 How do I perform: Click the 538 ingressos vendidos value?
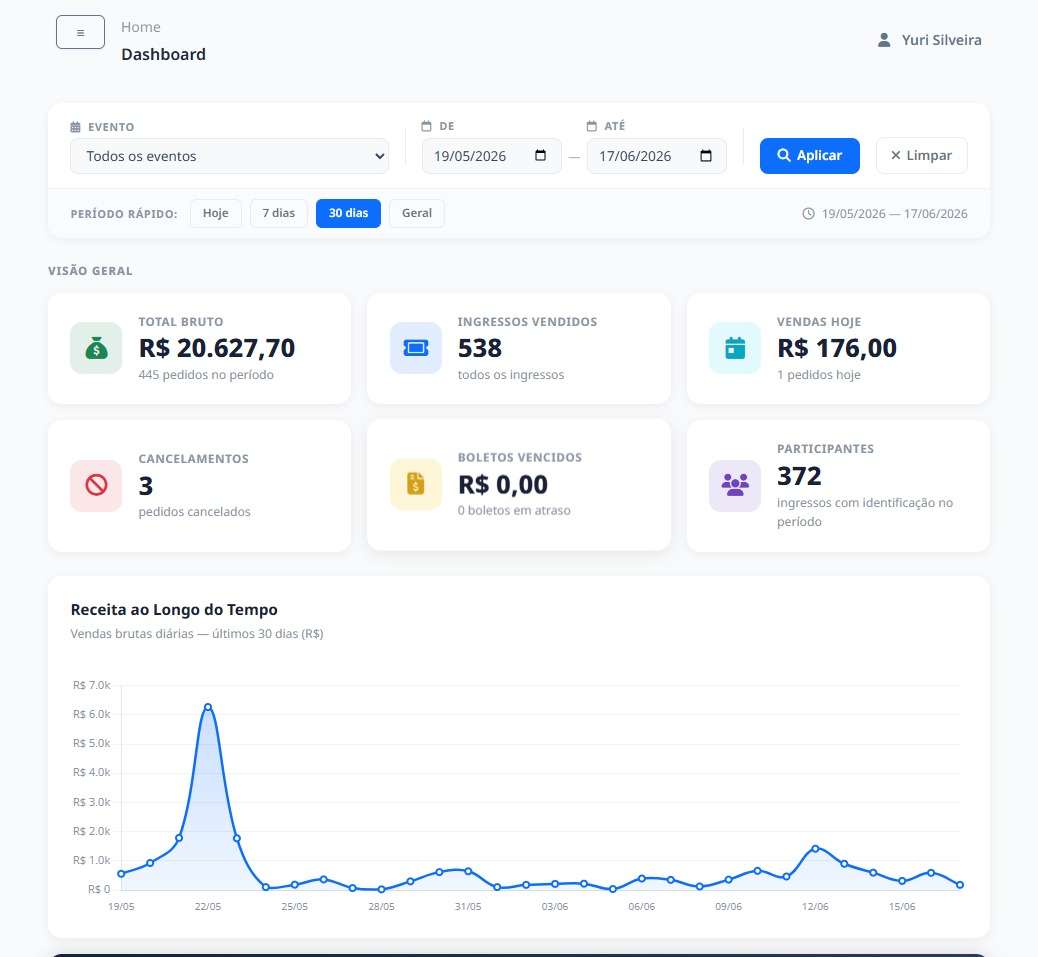[x=480, y=348]
